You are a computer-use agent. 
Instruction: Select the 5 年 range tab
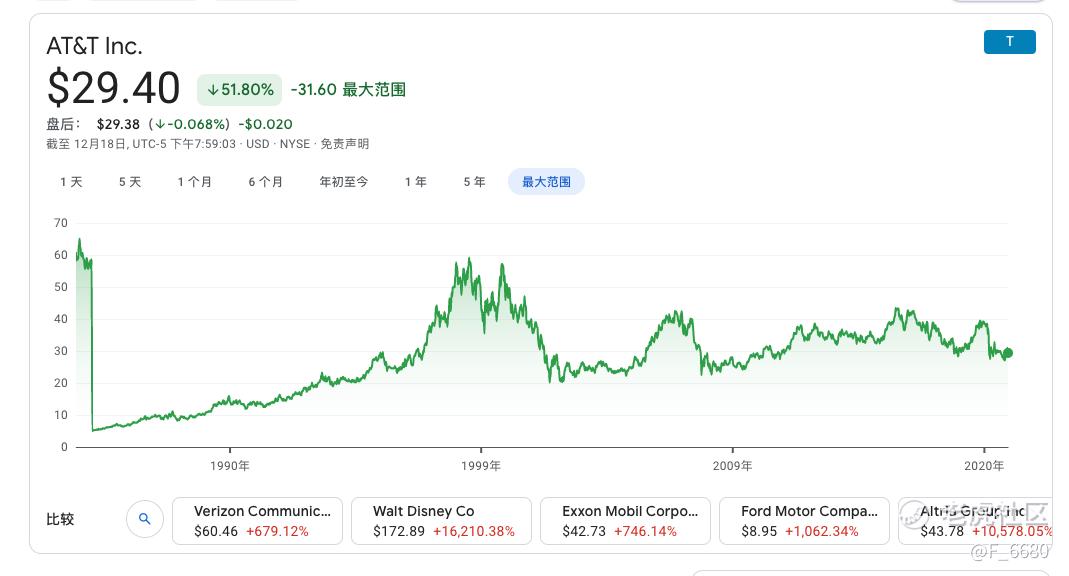tap(475, 182)
